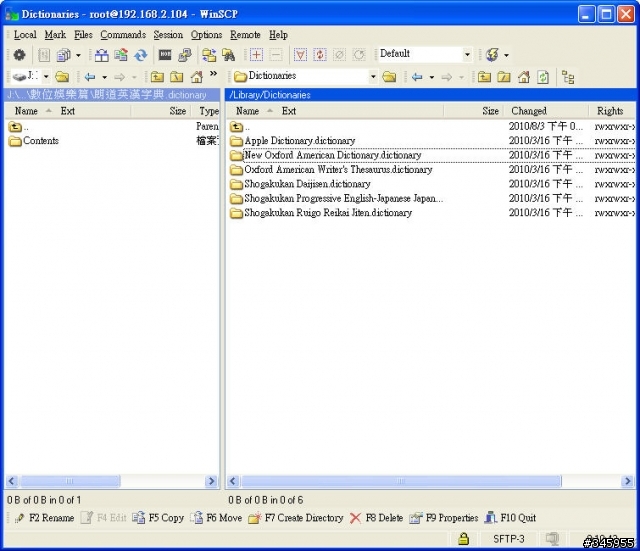Click the Synchronize directories icon

(x=121, y=55)
